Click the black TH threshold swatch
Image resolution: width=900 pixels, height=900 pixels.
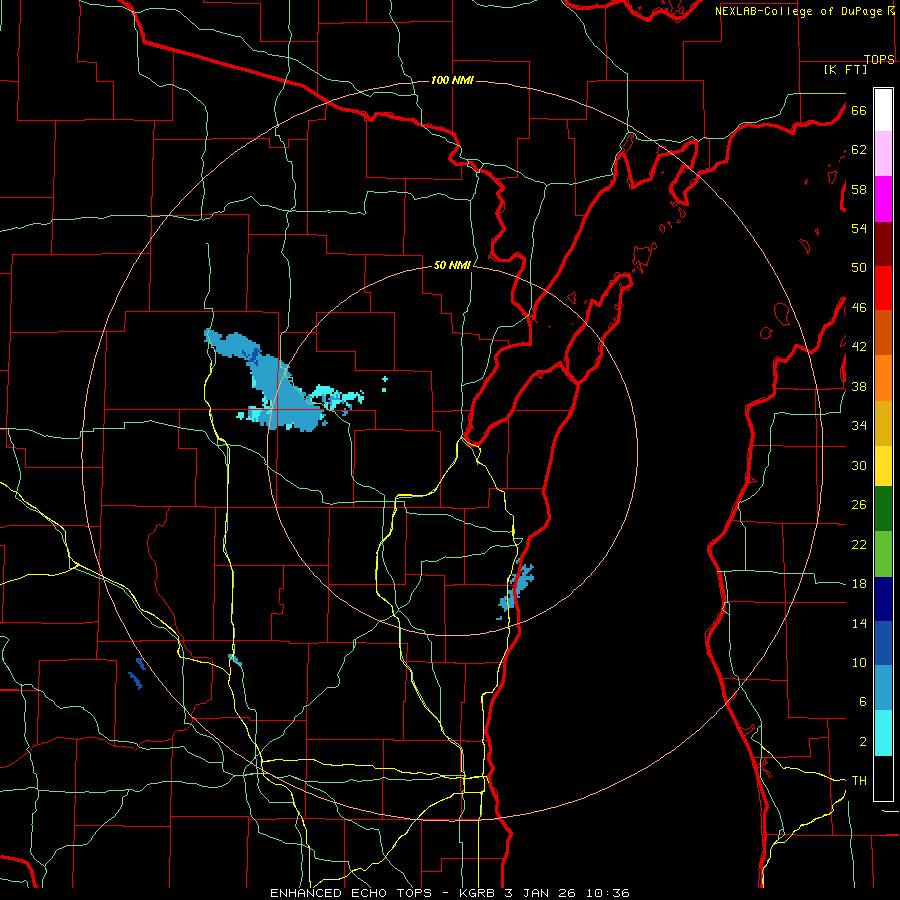click(883, 778)
